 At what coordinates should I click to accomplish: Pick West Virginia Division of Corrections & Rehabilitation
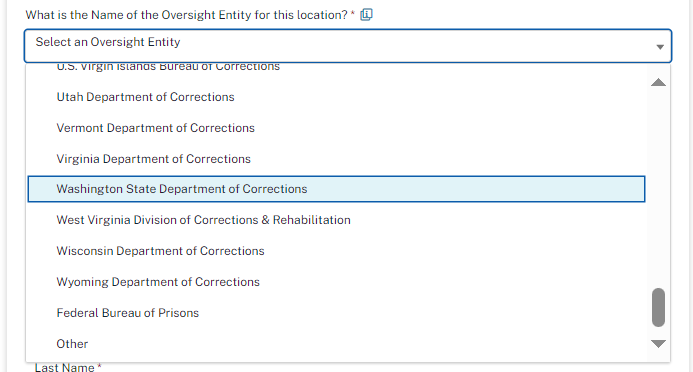336,220
